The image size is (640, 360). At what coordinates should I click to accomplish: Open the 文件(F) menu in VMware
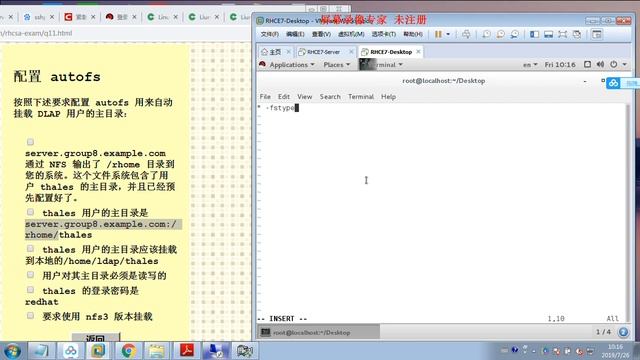point(270,34)
